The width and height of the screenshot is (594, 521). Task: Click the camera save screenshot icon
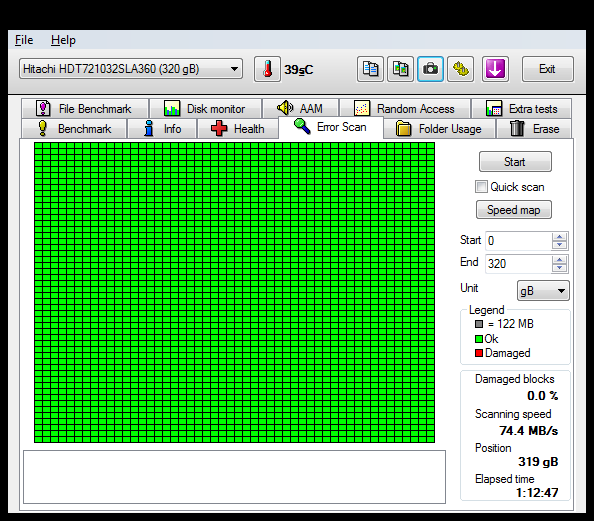(430, 69)
